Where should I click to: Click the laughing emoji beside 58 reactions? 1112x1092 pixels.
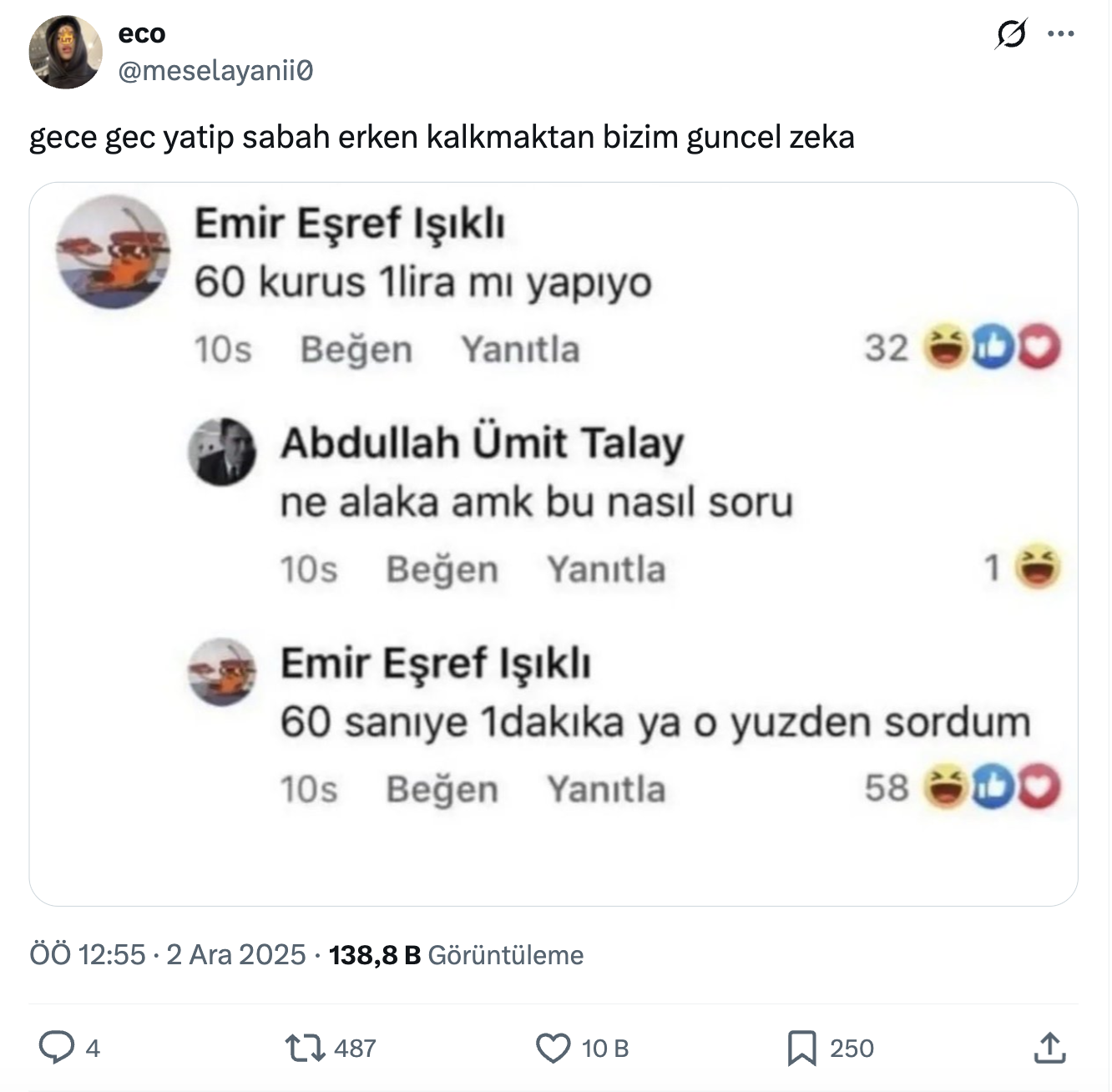tap(944, 787)
